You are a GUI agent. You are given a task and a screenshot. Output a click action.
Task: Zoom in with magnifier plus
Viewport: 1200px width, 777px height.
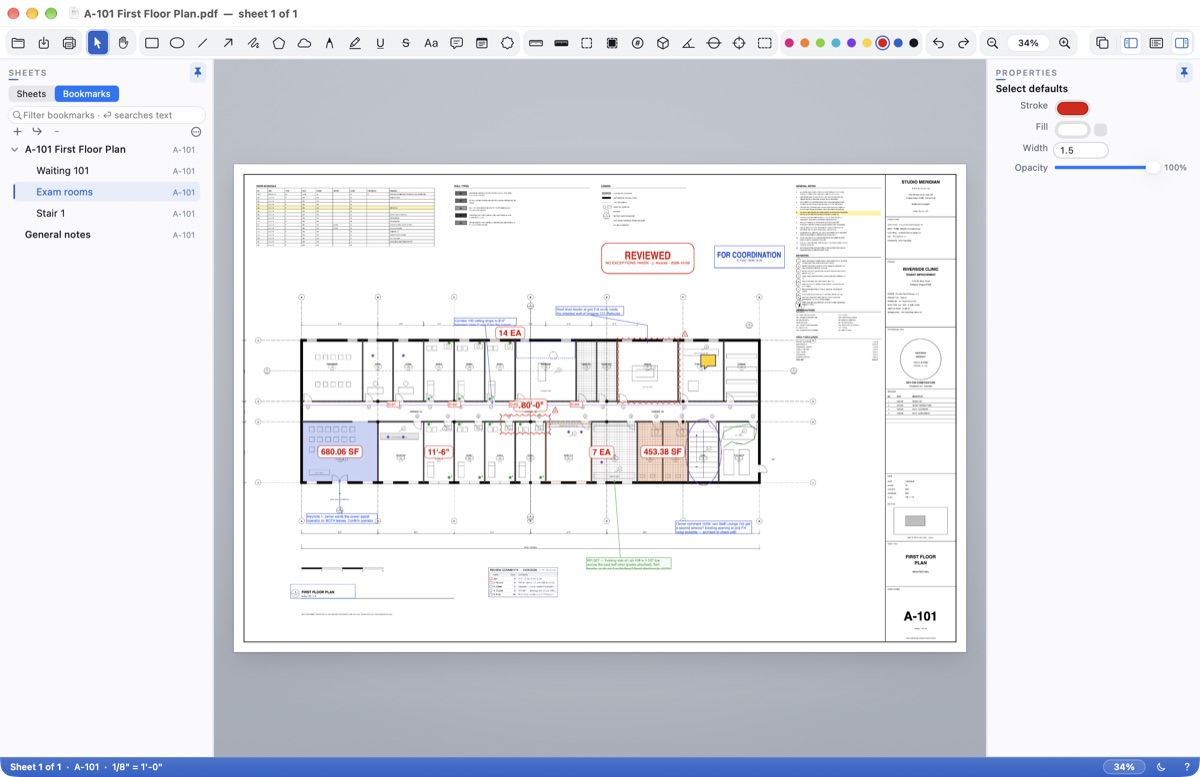pos(1064,43)
